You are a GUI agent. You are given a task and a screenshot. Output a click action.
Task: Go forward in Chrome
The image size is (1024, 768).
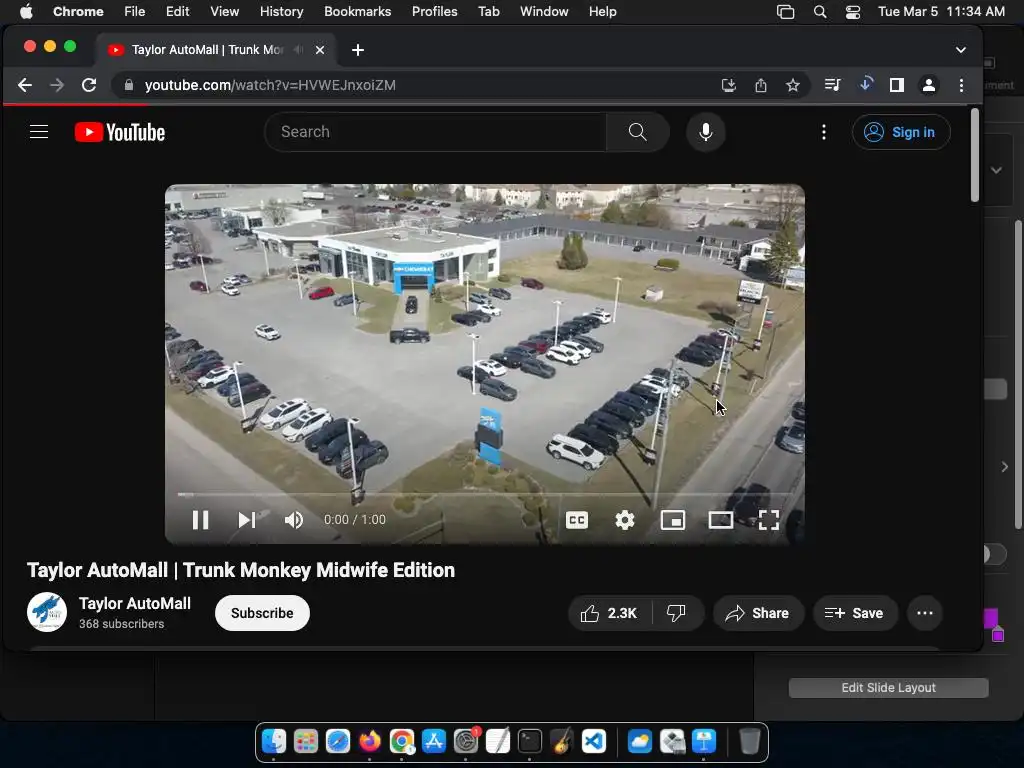pyautogui.click(x=57, y=85)
